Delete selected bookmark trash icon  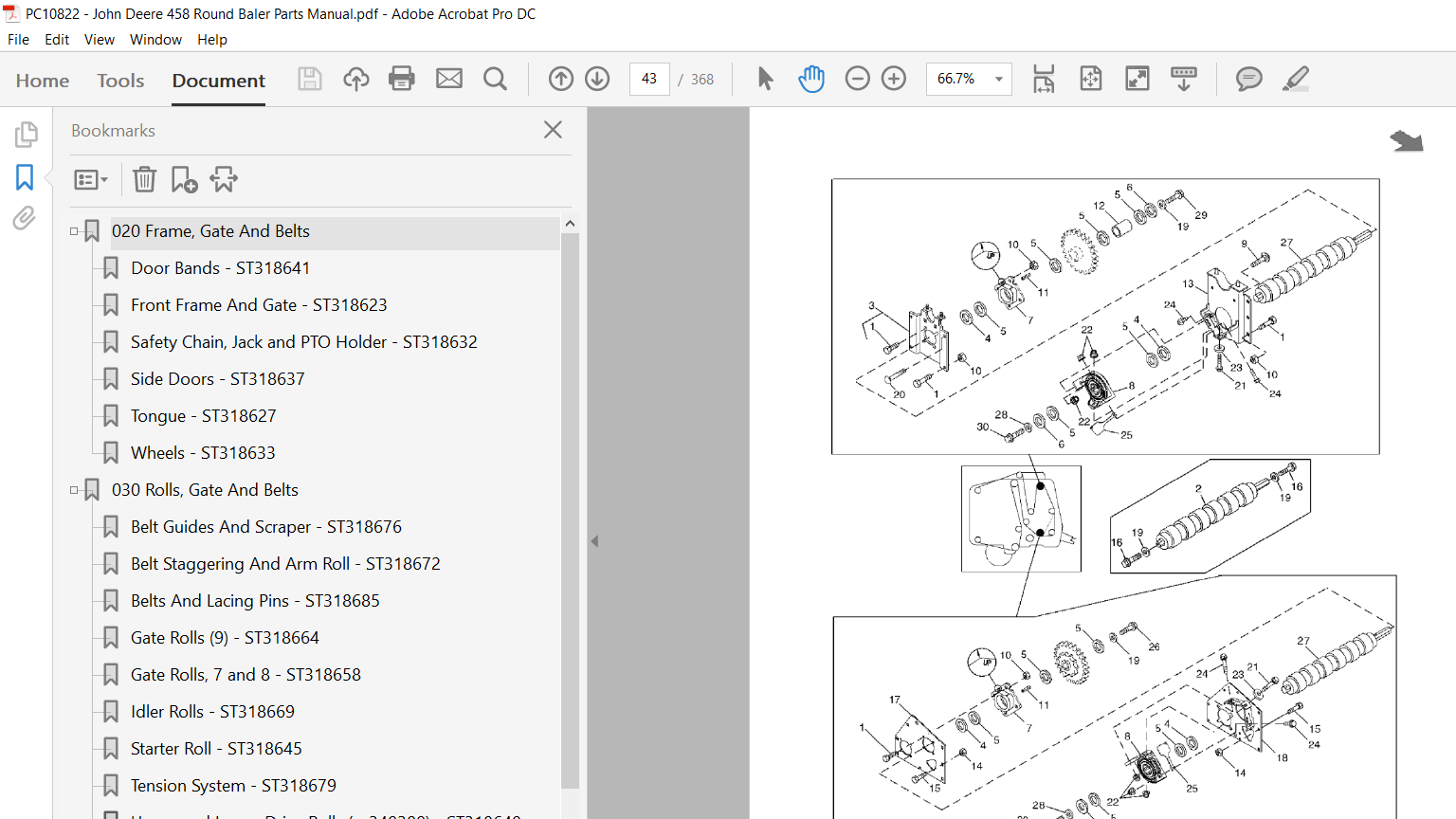pyautogui.click(x=144, y=179)
